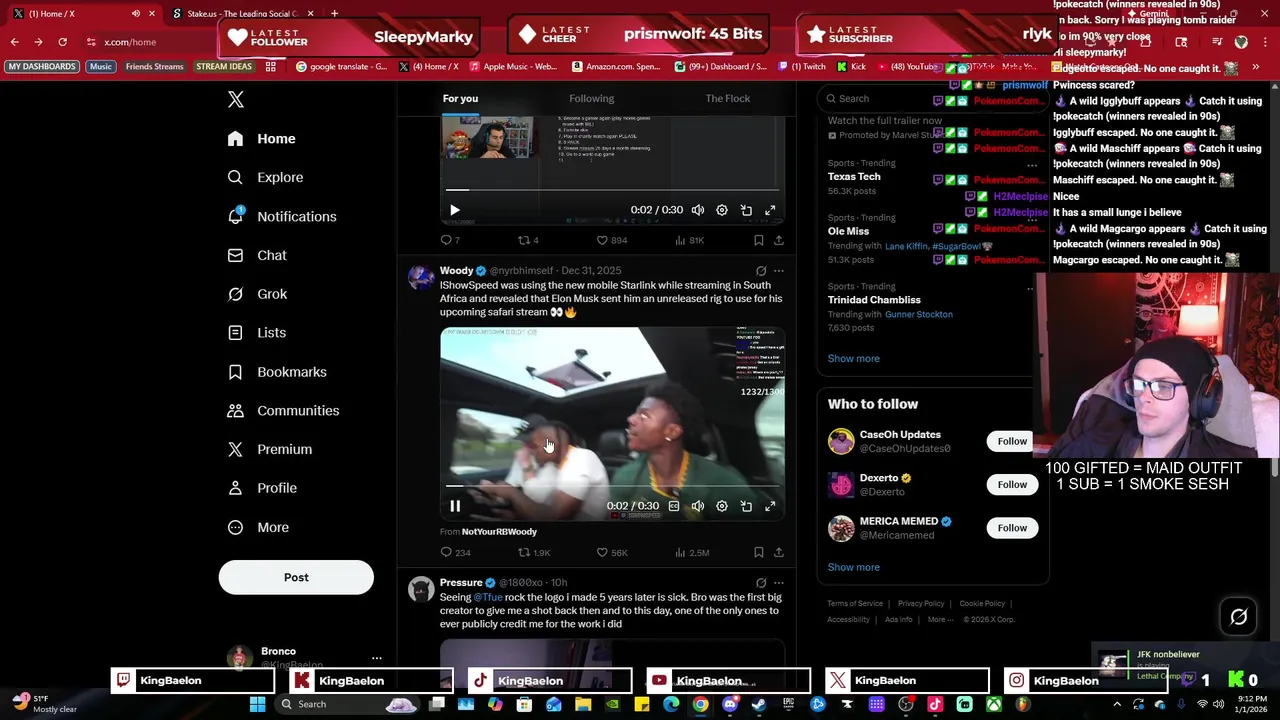Open @Tfue mention in Pressure's post
Viewport: 1280px width, 720px height.
point(488,597)
